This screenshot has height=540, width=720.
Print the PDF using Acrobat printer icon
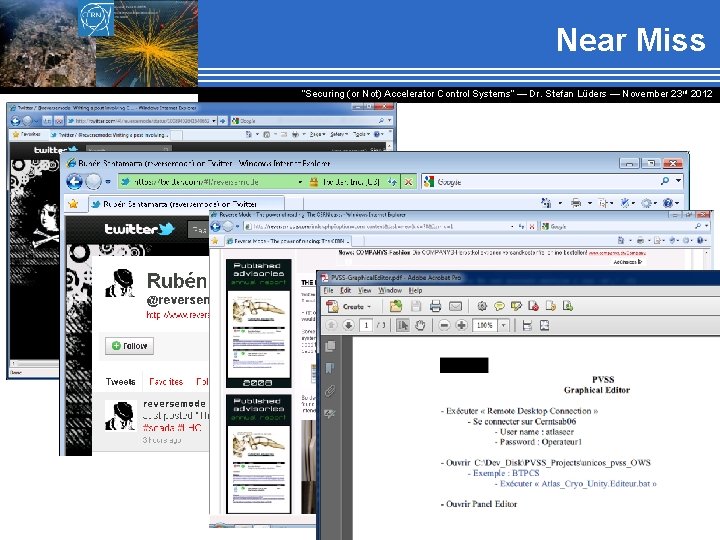click(435, 306)
